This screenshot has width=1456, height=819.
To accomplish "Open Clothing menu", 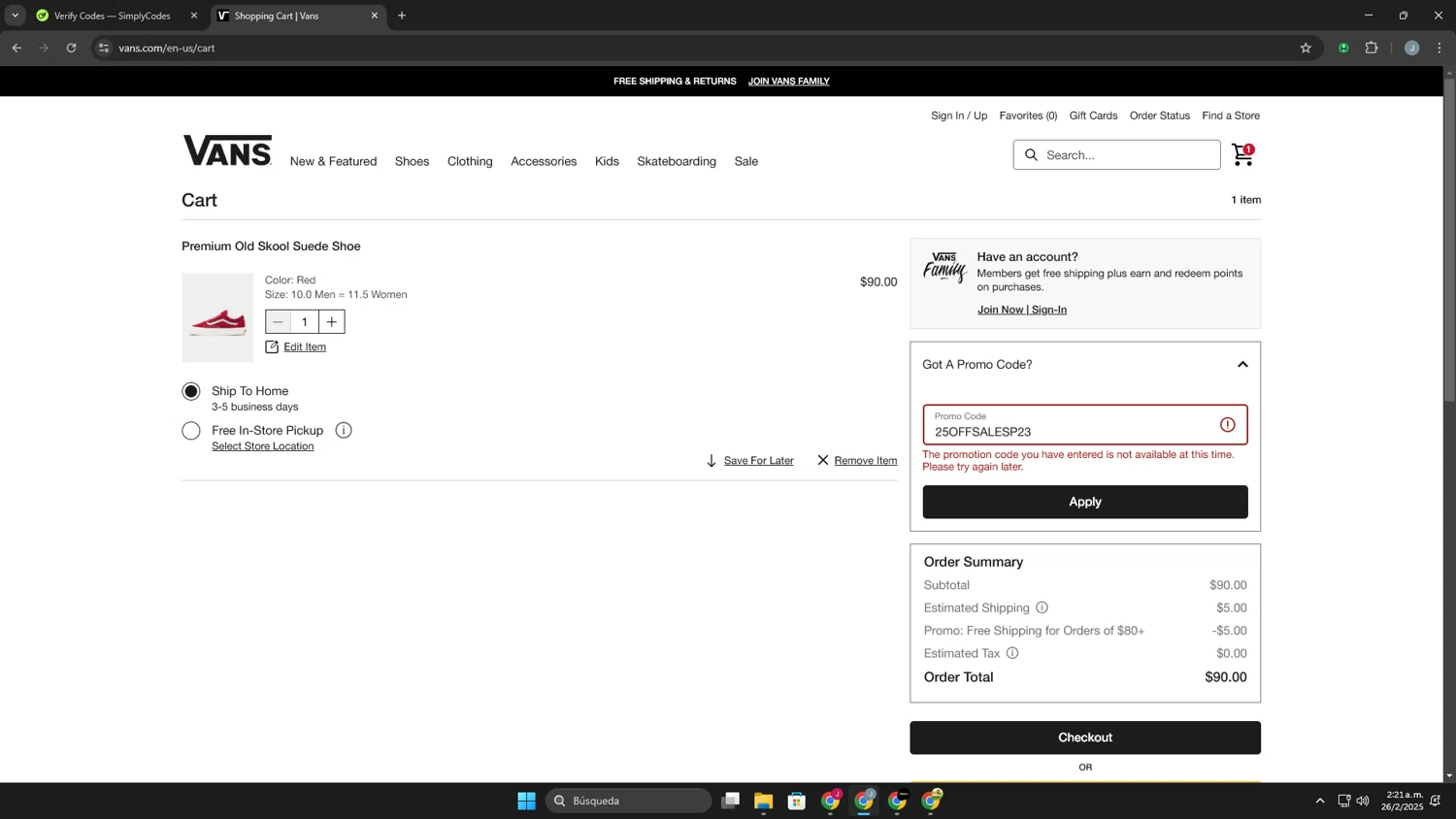I will coord(470,161).
